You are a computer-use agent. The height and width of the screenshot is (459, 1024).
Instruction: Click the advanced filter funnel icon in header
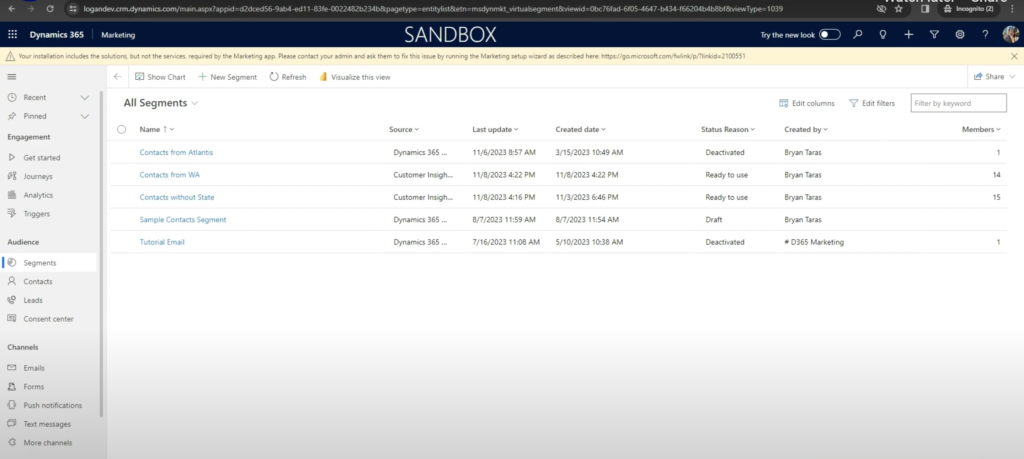point(934,34)
